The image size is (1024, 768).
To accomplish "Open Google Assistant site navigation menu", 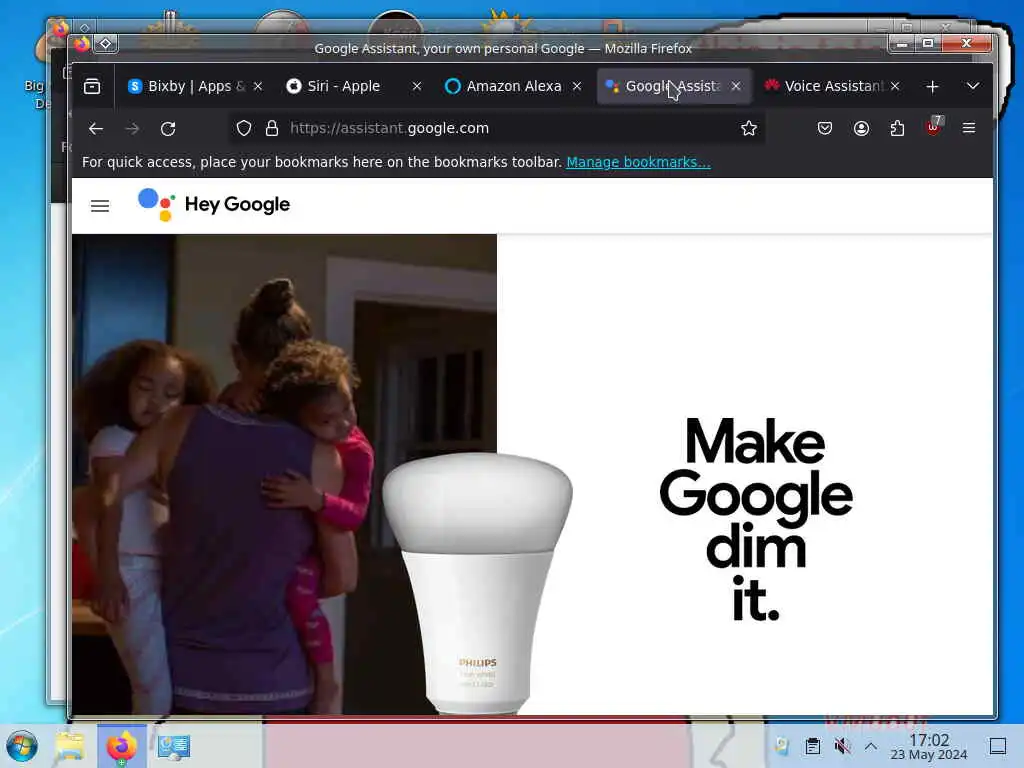I will click(100, 206).
